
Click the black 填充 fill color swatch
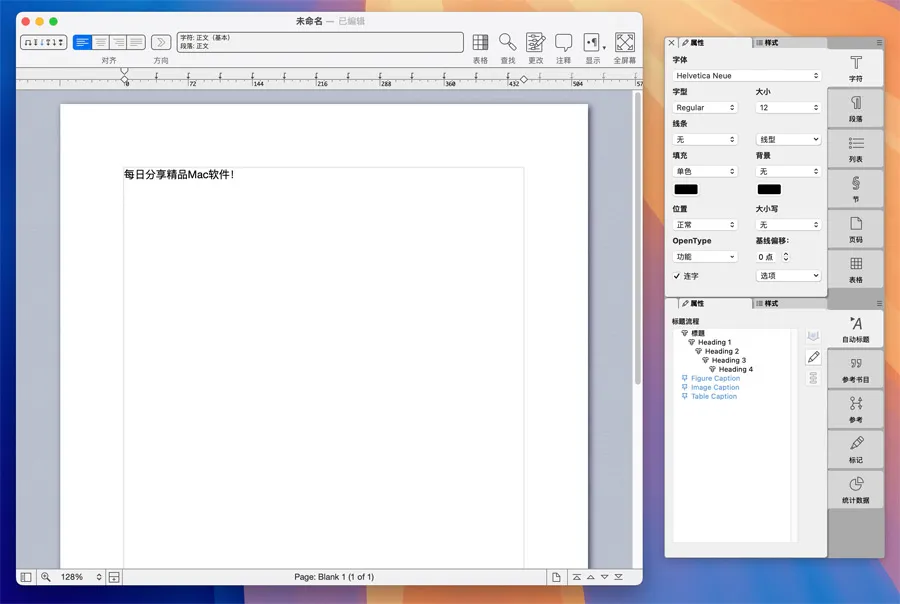point(686,189)
